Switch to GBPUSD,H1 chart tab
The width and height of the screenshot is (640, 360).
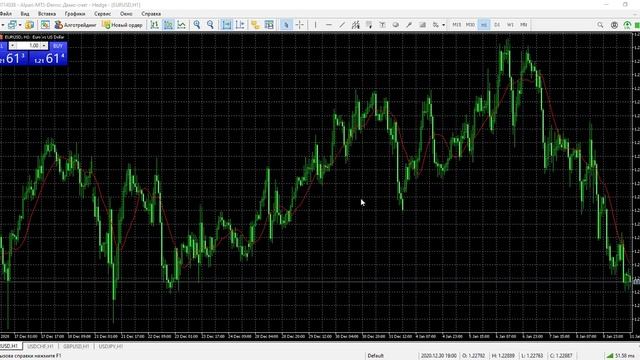coord(76,347)
